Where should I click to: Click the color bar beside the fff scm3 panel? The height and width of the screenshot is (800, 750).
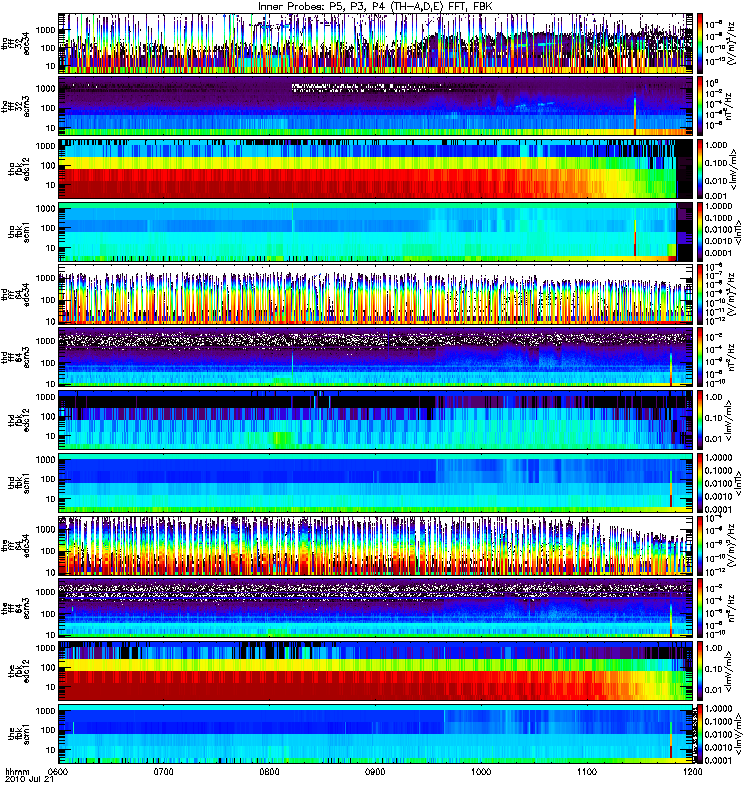point(700,608)
